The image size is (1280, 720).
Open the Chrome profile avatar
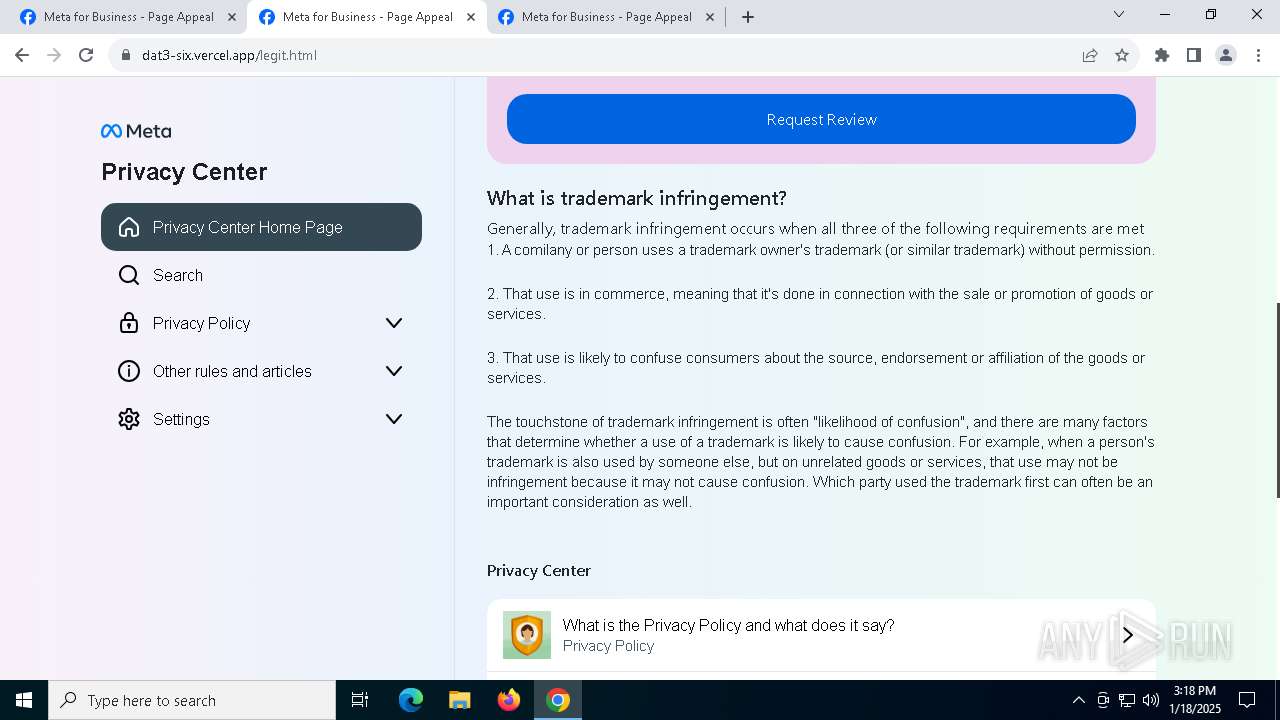(x=1226, y=55)
